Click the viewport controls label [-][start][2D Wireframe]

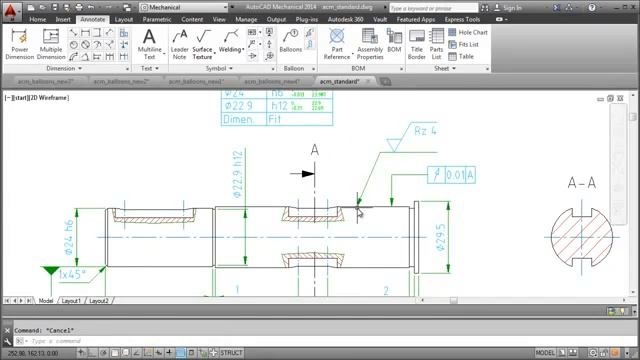click(37, 98)
